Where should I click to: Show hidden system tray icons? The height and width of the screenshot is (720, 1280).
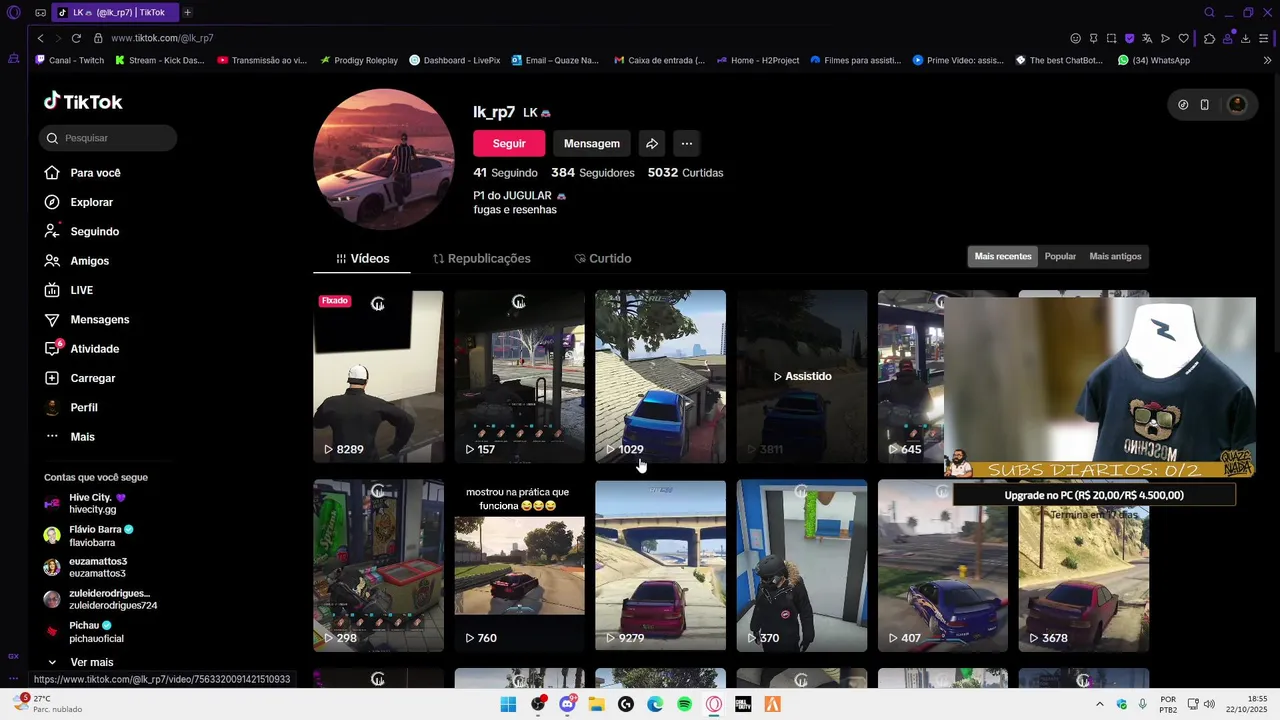coord(1099,704)
